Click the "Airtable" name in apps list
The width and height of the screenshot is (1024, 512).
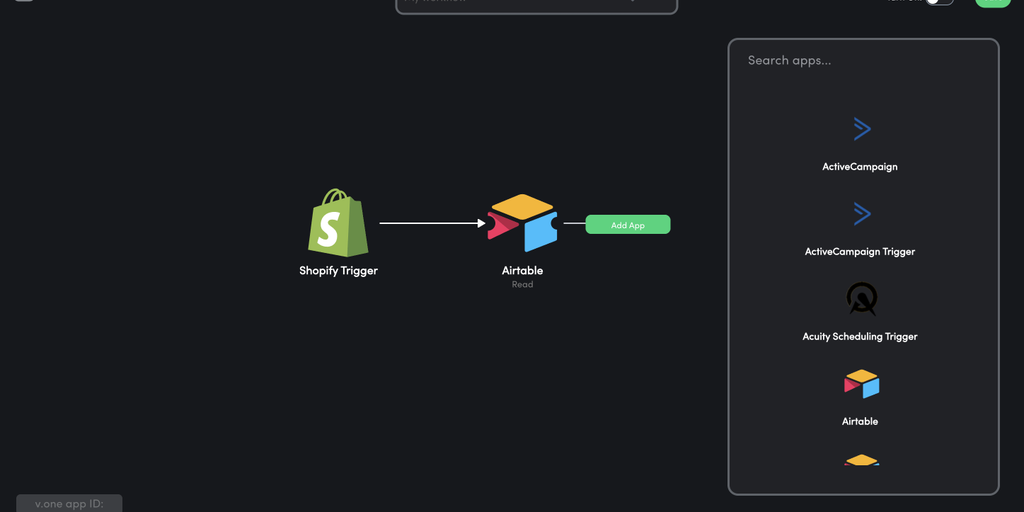click(859, 421)
